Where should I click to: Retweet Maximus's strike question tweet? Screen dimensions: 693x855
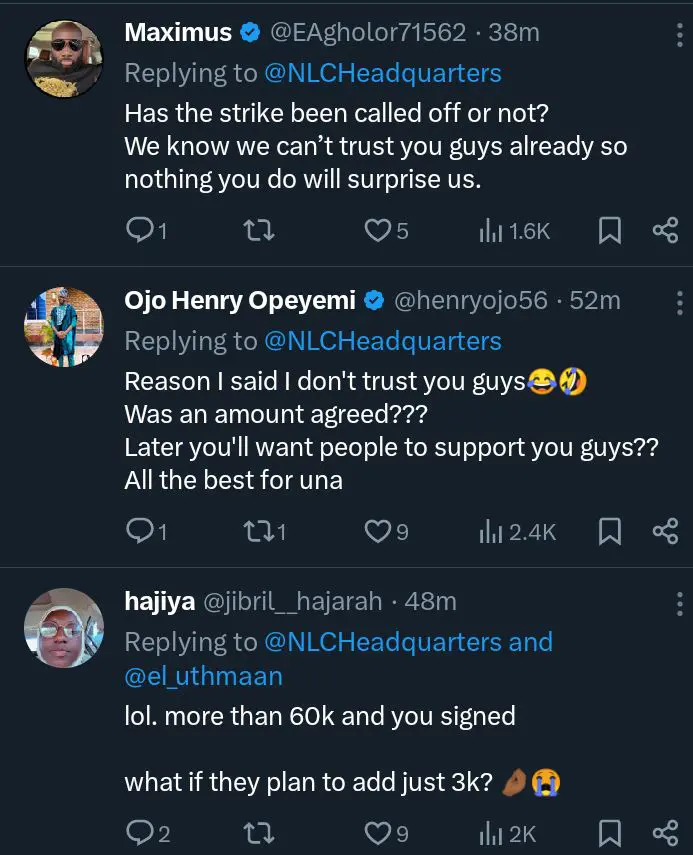(260, 231)
